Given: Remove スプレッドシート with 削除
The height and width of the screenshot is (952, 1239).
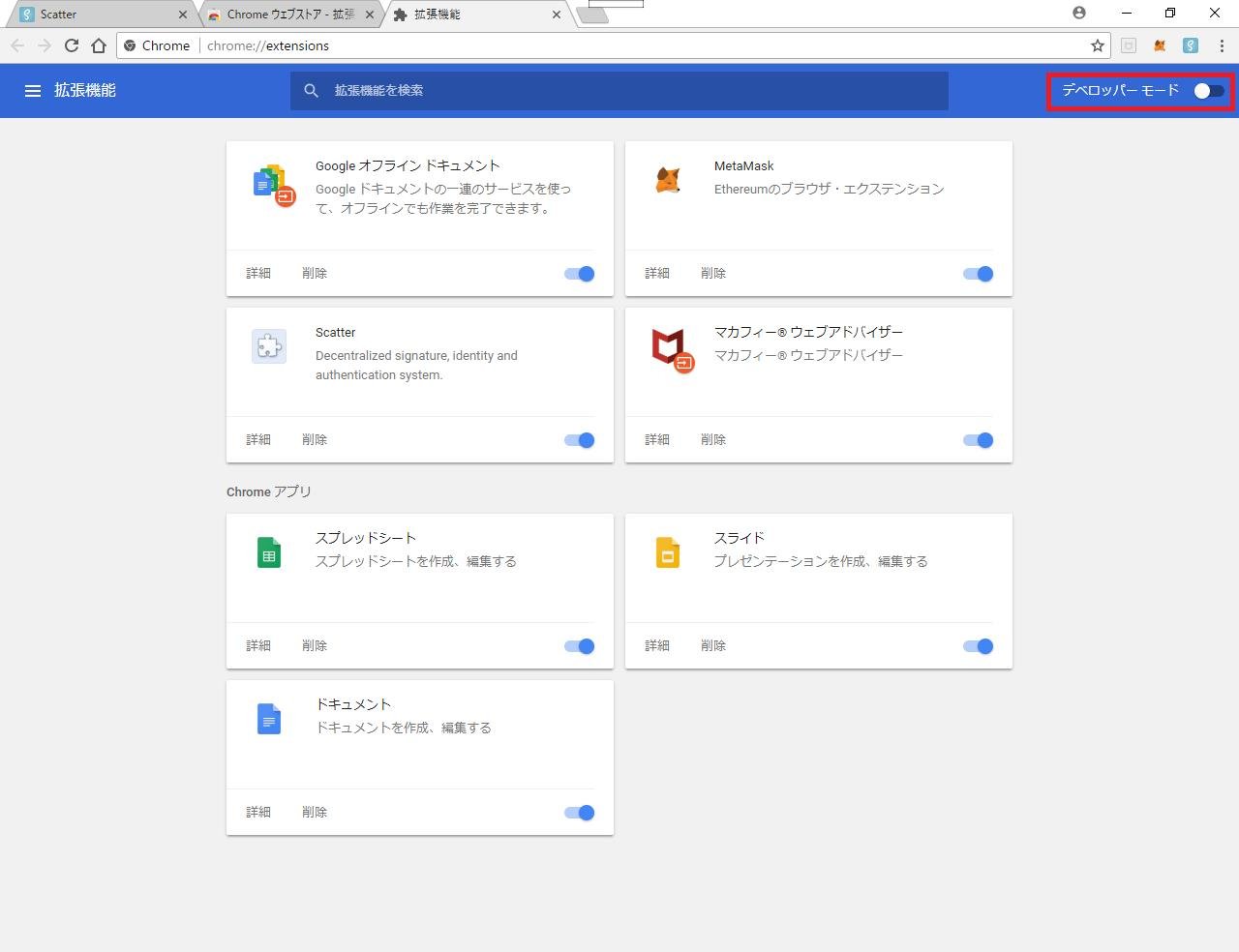Looking at the screenshot, I should 315,646.
